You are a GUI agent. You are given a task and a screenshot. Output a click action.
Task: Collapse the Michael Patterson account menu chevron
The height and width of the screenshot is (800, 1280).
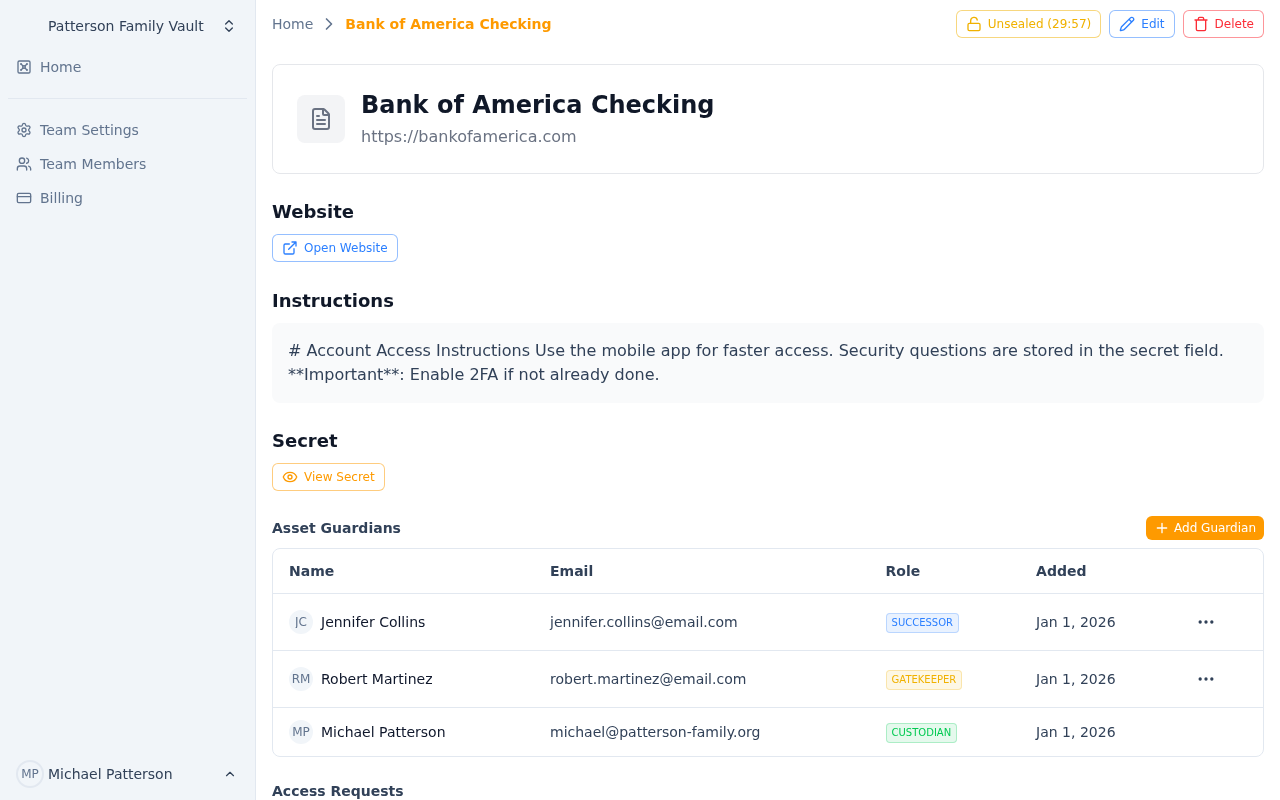point(230,774)
